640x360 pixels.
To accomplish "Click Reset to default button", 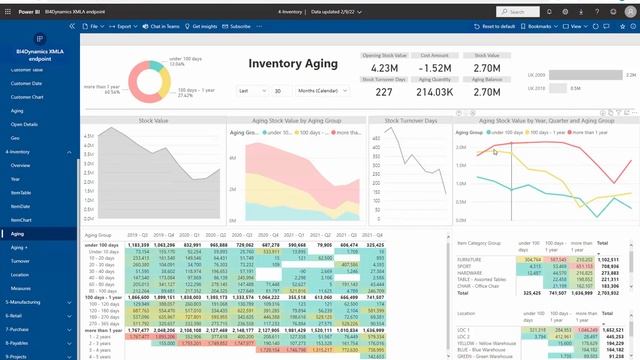I will coord(495,26).
